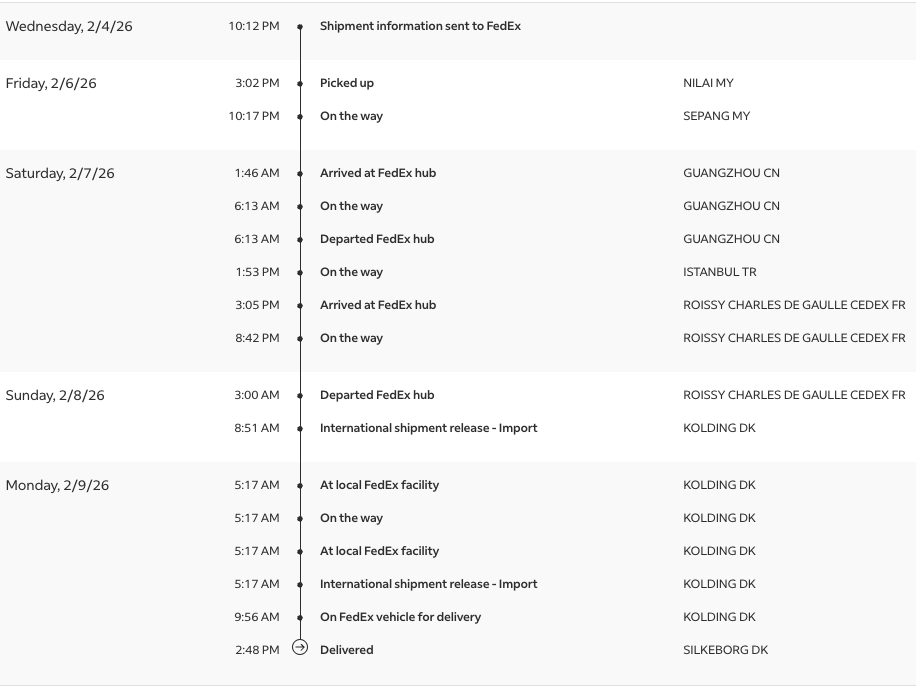The height and width of the screenshot is (693, 916).
Task: Click the On FedEx vehicle for delivery status
Action: tap(400, 618)
